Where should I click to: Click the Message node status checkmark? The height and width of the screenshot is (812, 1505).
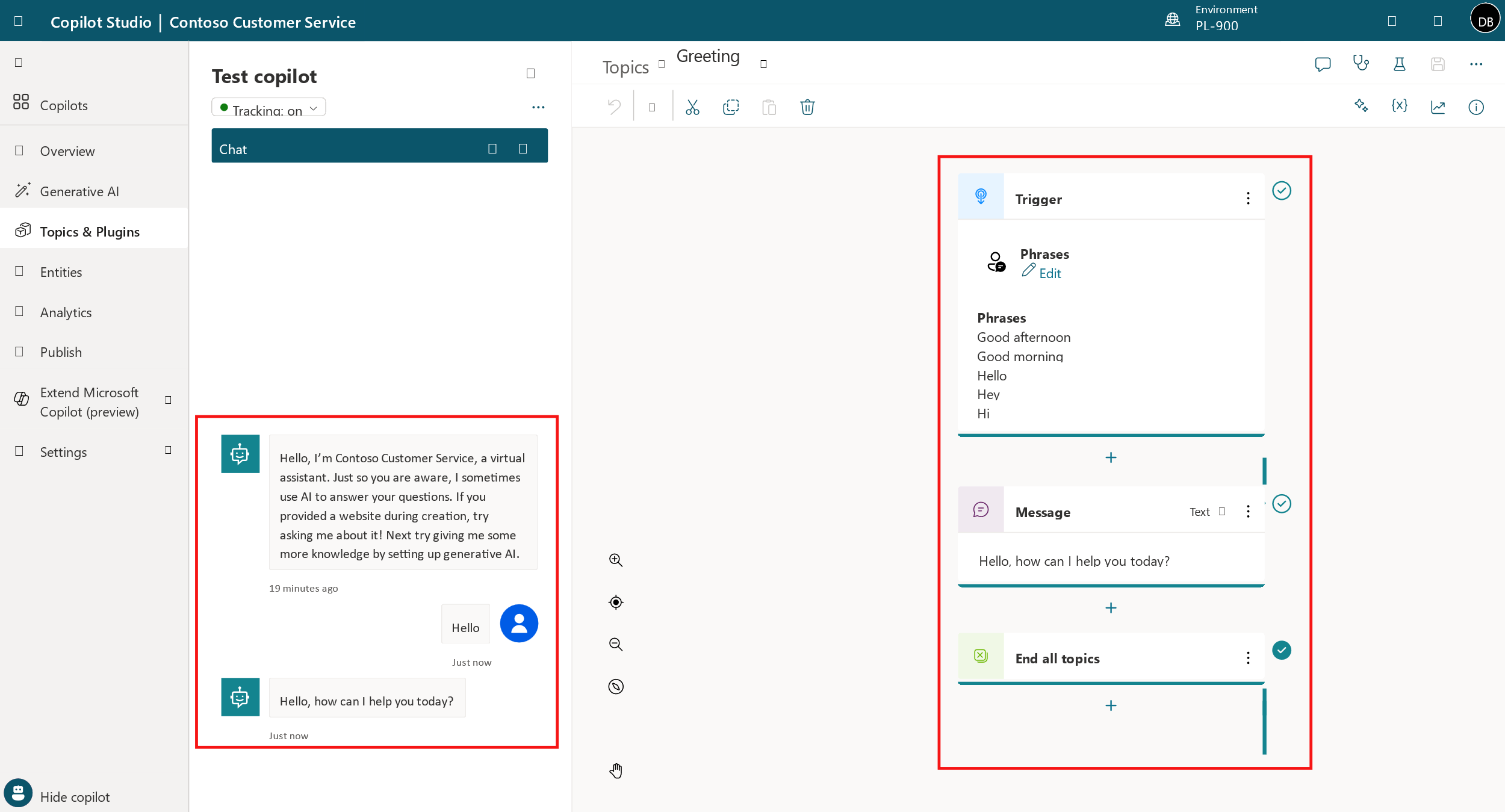[x=1282, y=504]
